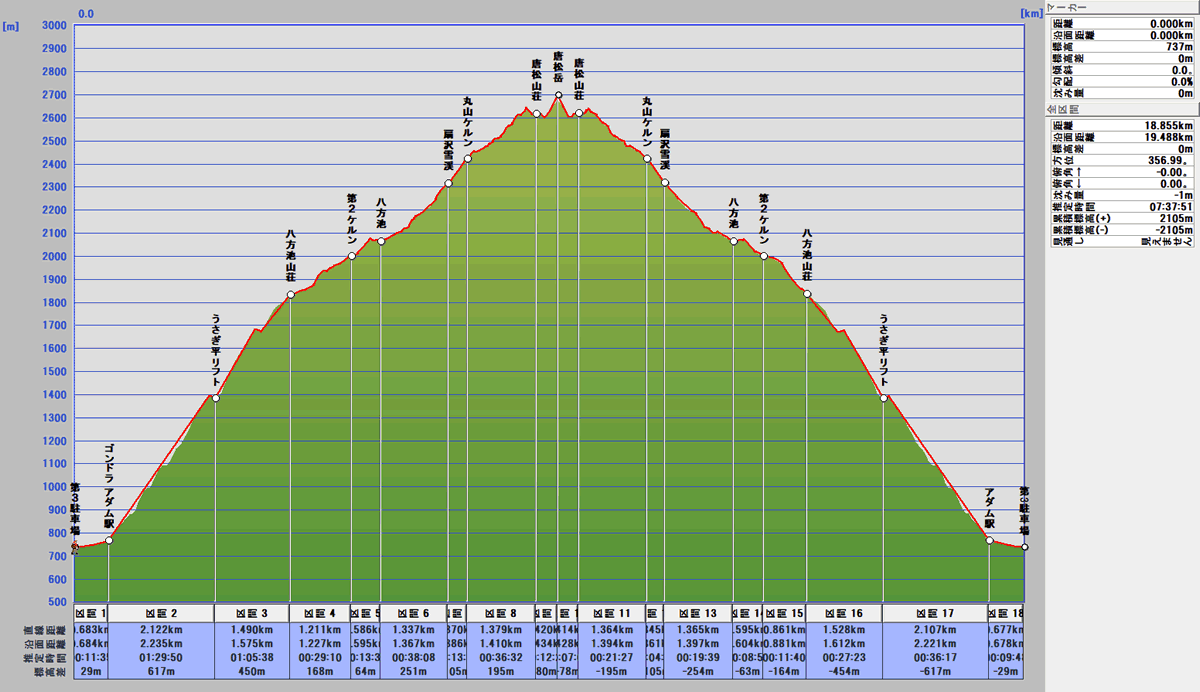Select the -617m elevation difference cell
This screenshot has height=692, width=1200.
point(935,672)
